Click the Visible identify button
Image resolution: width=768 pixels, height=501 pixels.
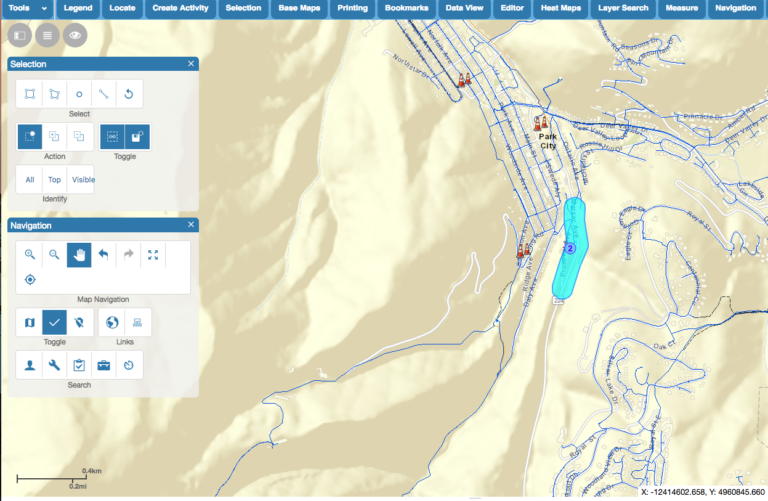point(83,179)
